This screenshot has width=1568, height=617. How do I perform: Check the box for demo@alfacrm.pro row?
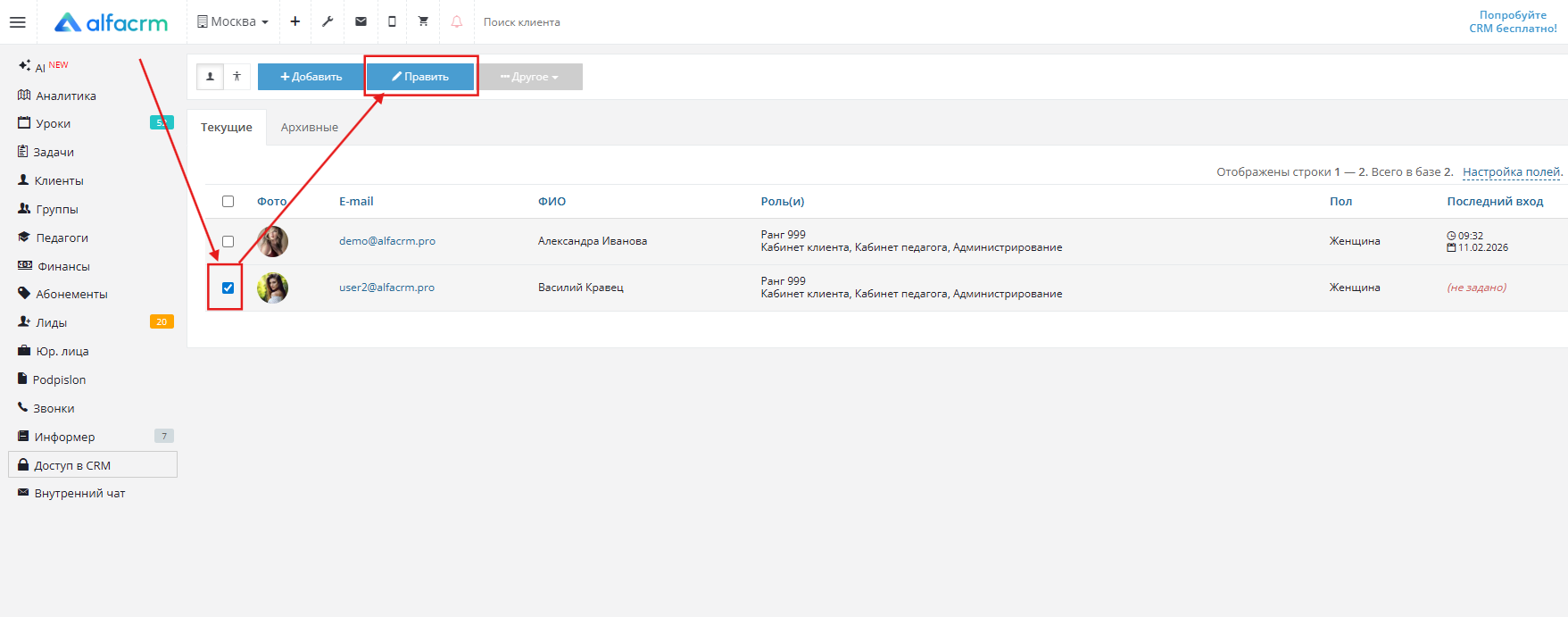(x=228, y=241)
